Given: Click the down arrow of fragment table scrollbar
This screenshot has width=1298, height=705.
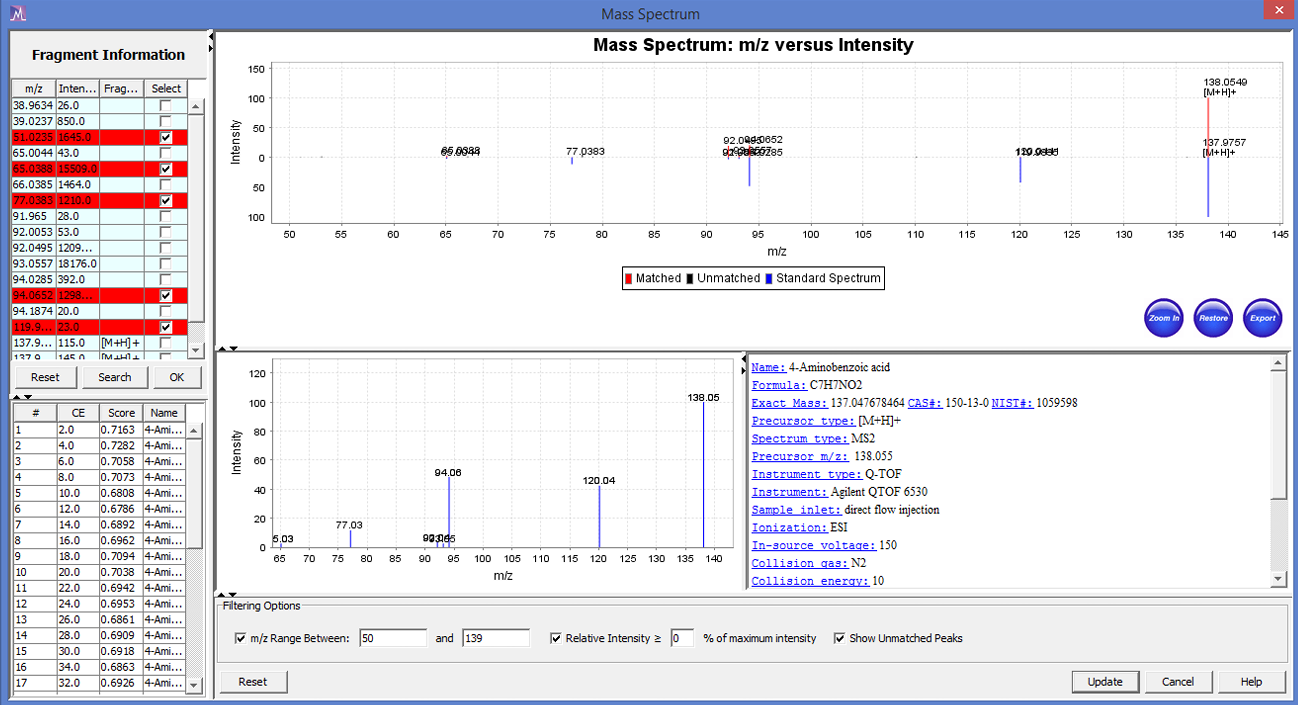Looking at the screenshot, I should click(x=196, y=350).
